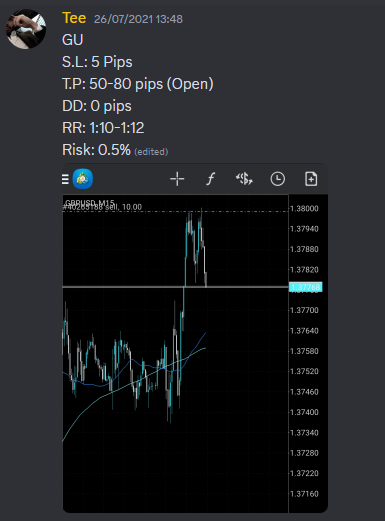Click the "(edited)" marker
The image size is (385, 521).
click(x=151, y=152)
